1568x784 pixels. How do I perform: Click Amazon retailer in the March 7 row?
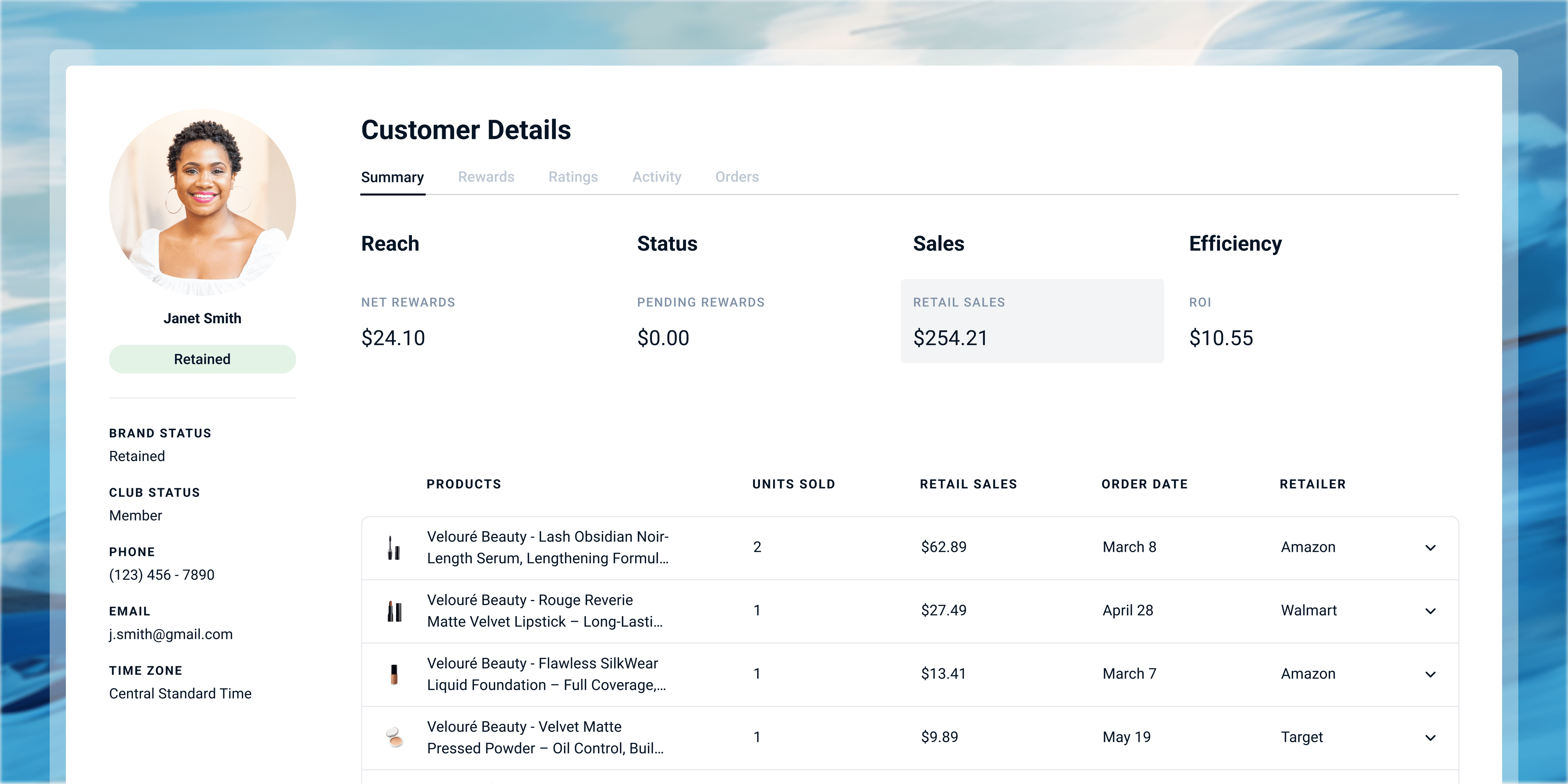pyautogui.click(x=1308, y=674)
